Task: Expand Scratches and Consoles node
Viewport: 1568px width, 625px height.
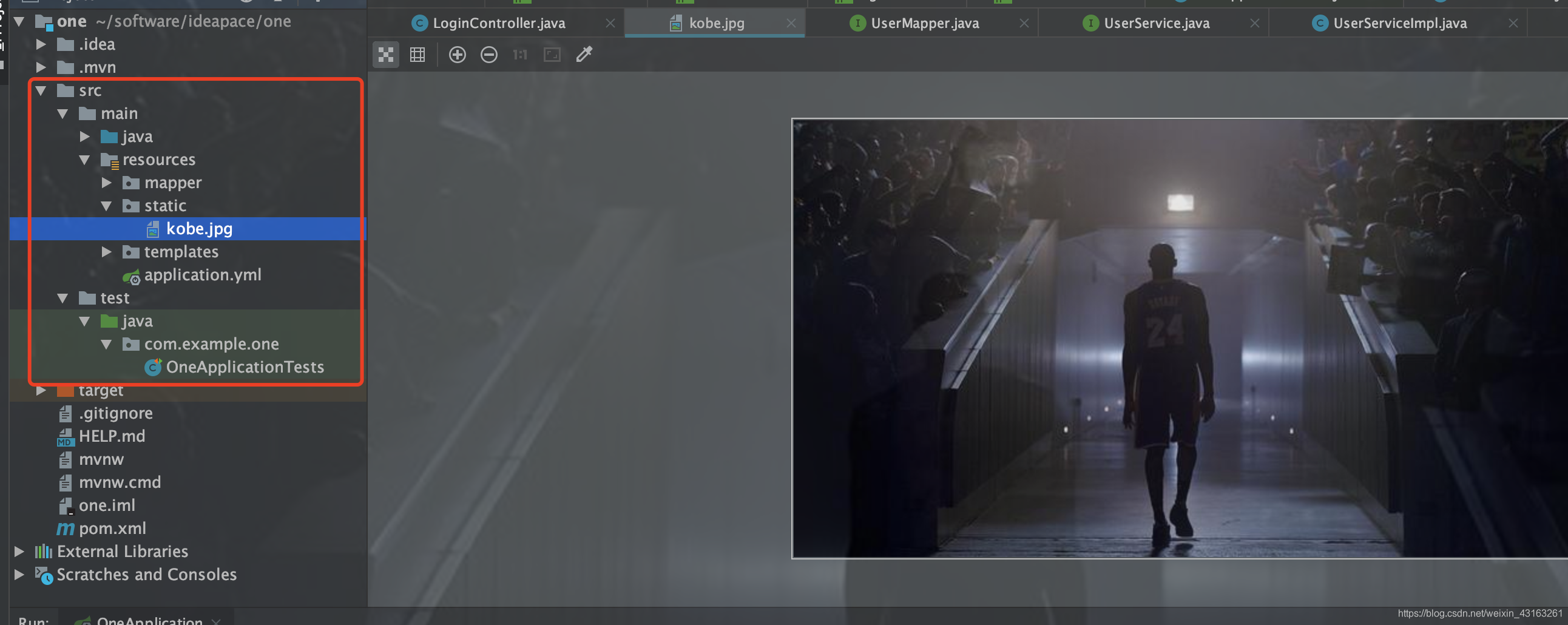Action: 19,575
